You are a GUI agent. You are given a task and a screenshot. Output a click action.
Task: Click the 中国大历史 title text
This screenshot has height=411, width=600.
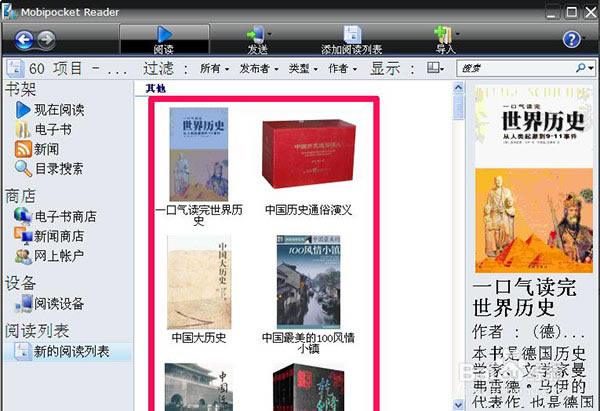(199, 338)
